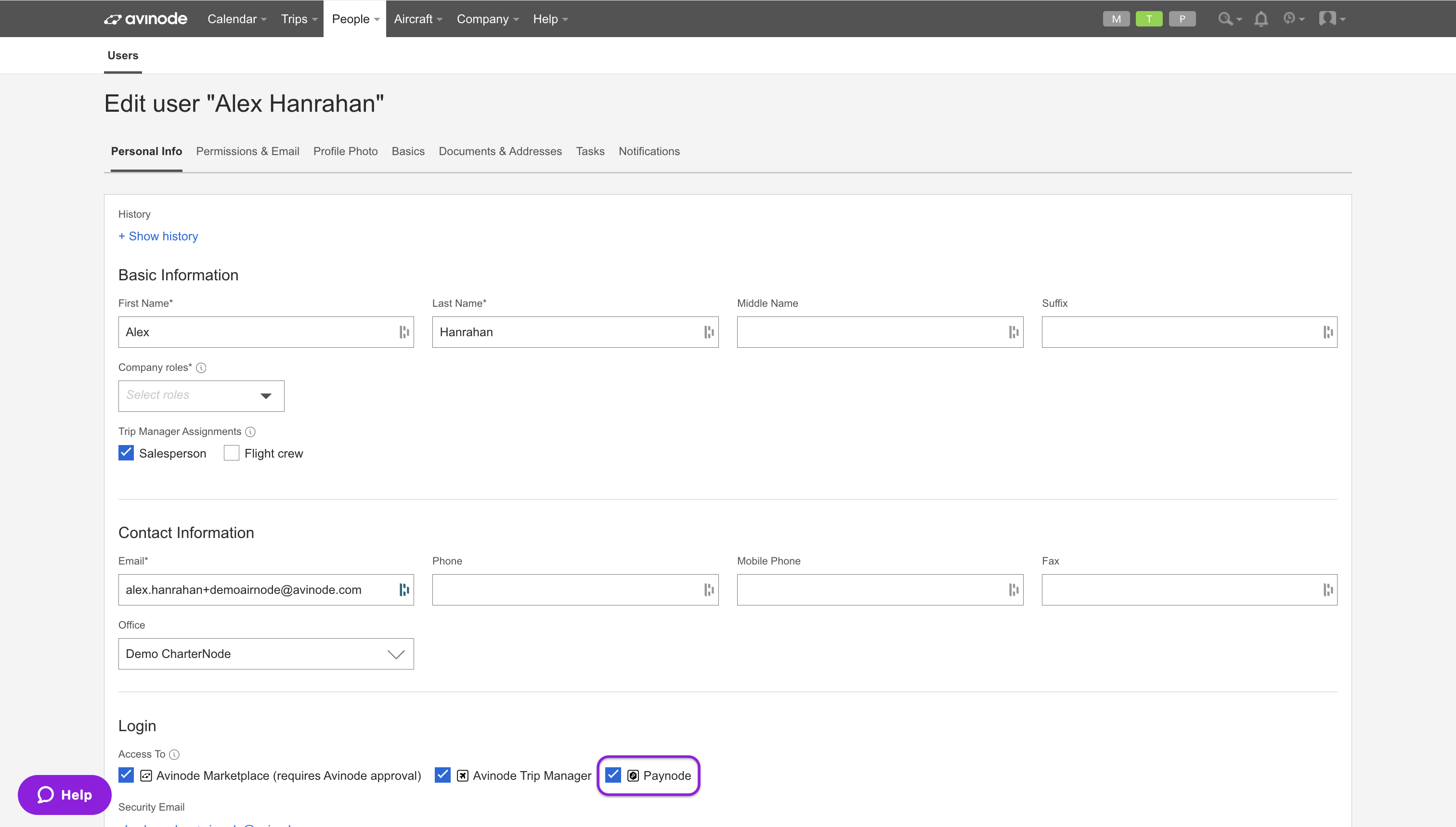Switch to the Personal Info tab

146,152
